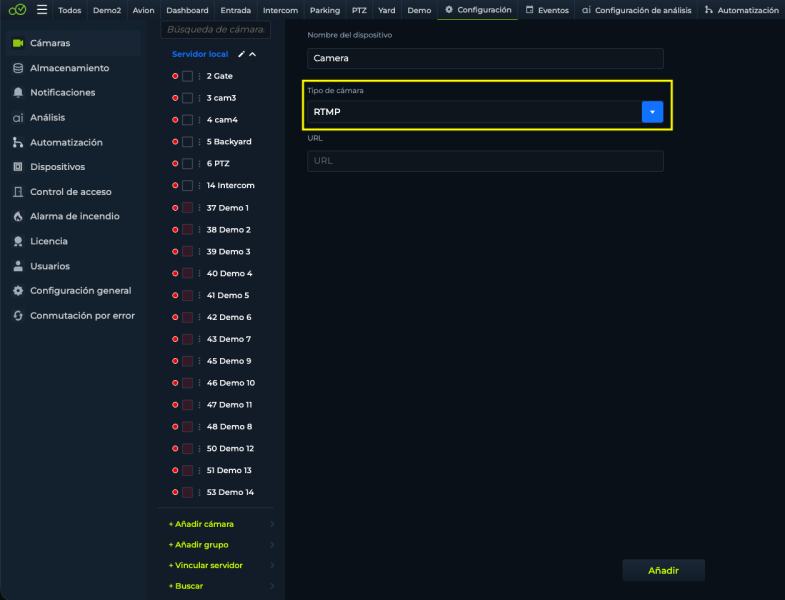Click the Configuración general gear icon

click(x=18, y=290)
